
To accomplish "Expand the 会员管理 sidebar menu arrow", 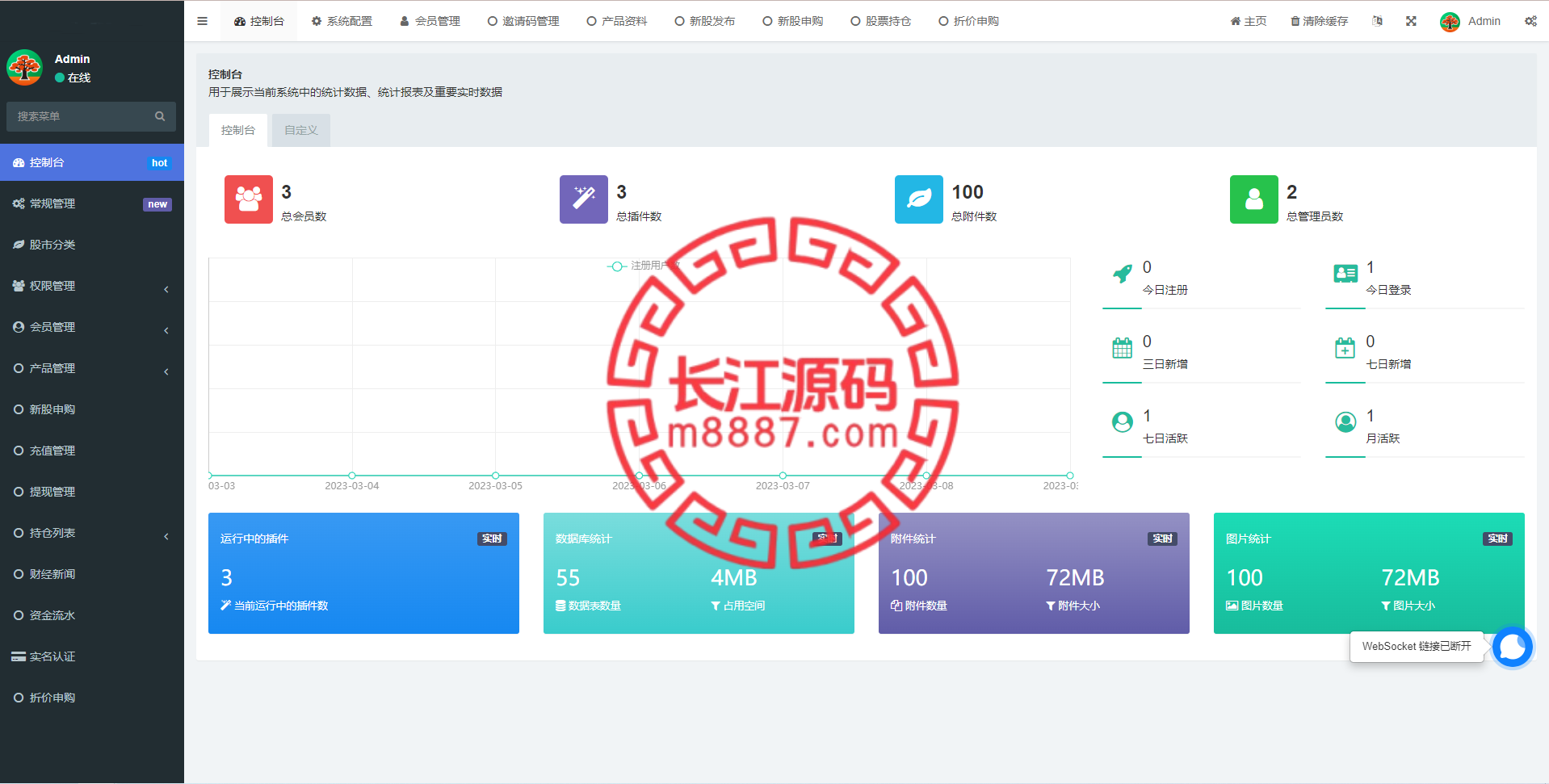I will (166, 330).
